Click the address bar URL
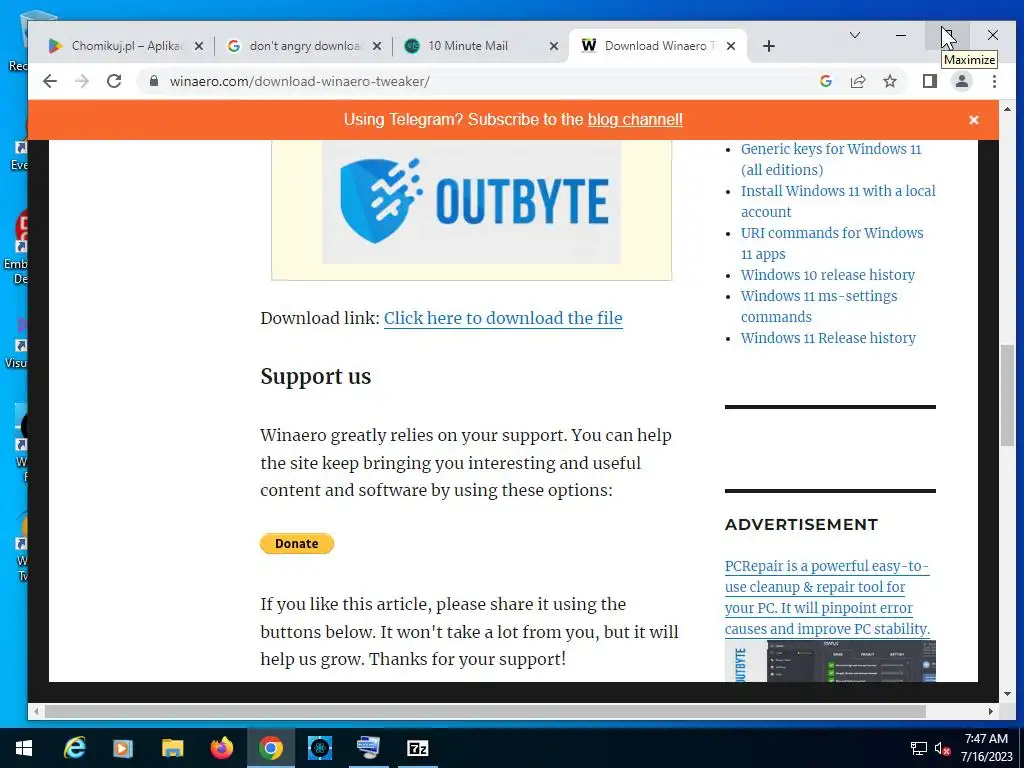Screen dimensions: 1024x768 click(300, 81)
